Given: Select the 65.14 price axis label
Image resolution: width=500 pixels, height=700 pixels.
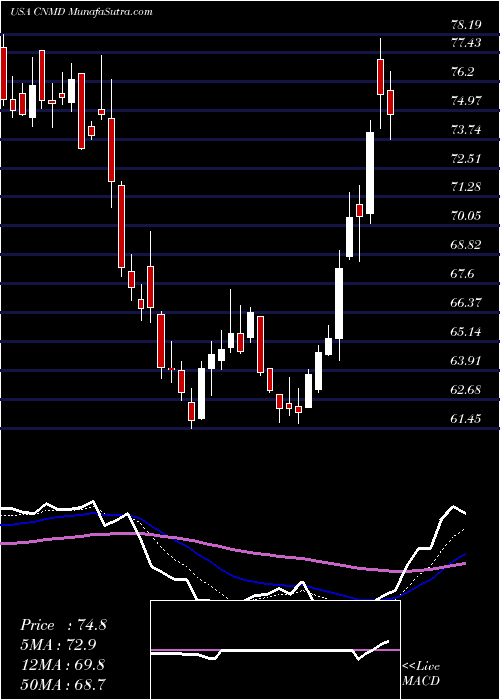Looking at the screenshot, I should click(468, 332).
